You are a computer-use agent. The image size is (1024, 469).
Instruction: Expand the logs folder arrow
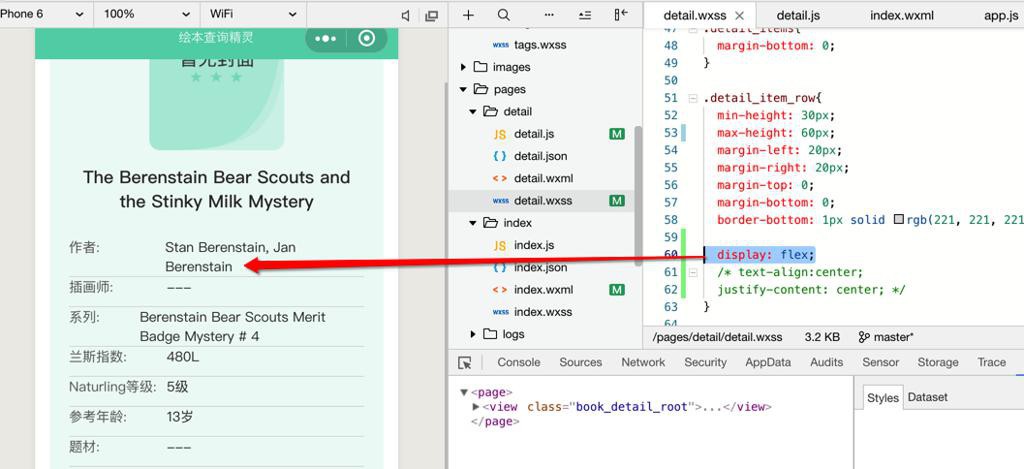[473, 334]
